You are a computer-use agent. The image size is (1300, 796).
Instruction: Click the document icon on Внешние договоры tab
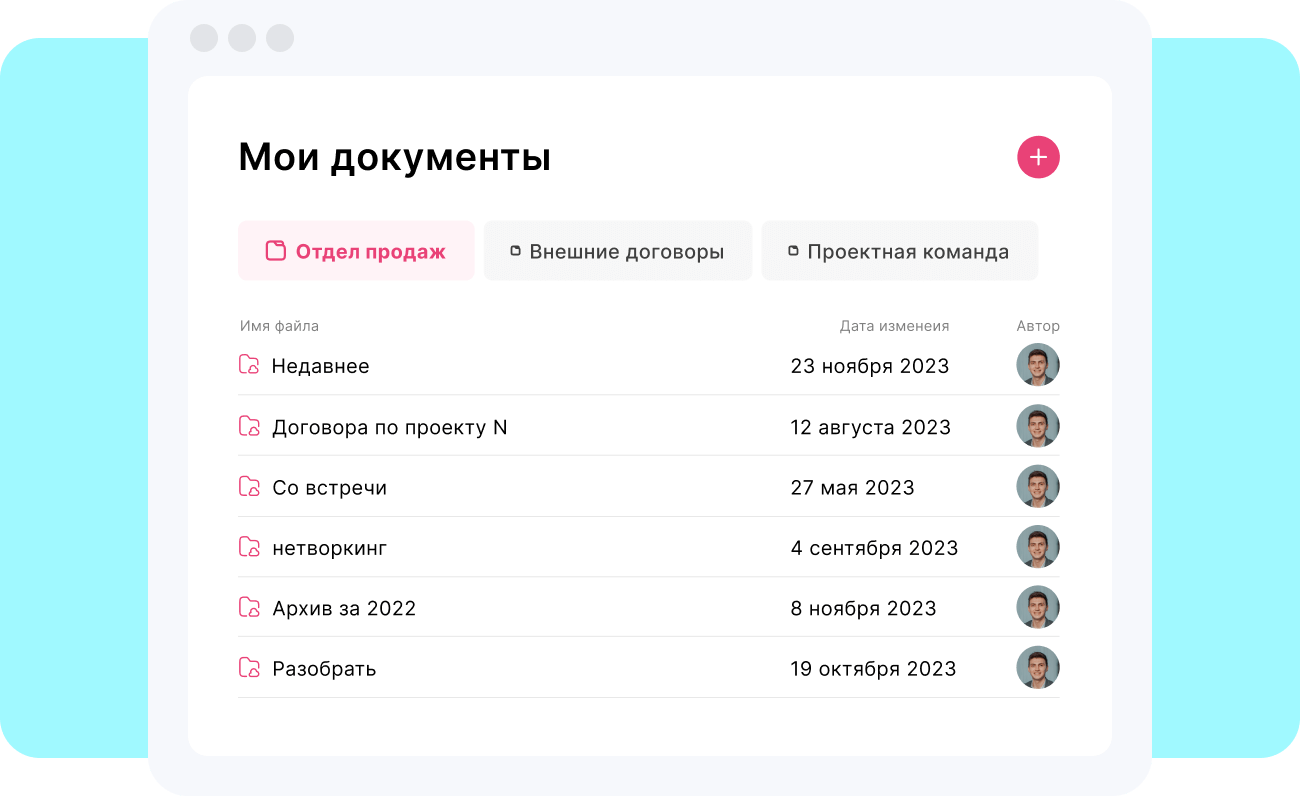(x=516, y=251)
